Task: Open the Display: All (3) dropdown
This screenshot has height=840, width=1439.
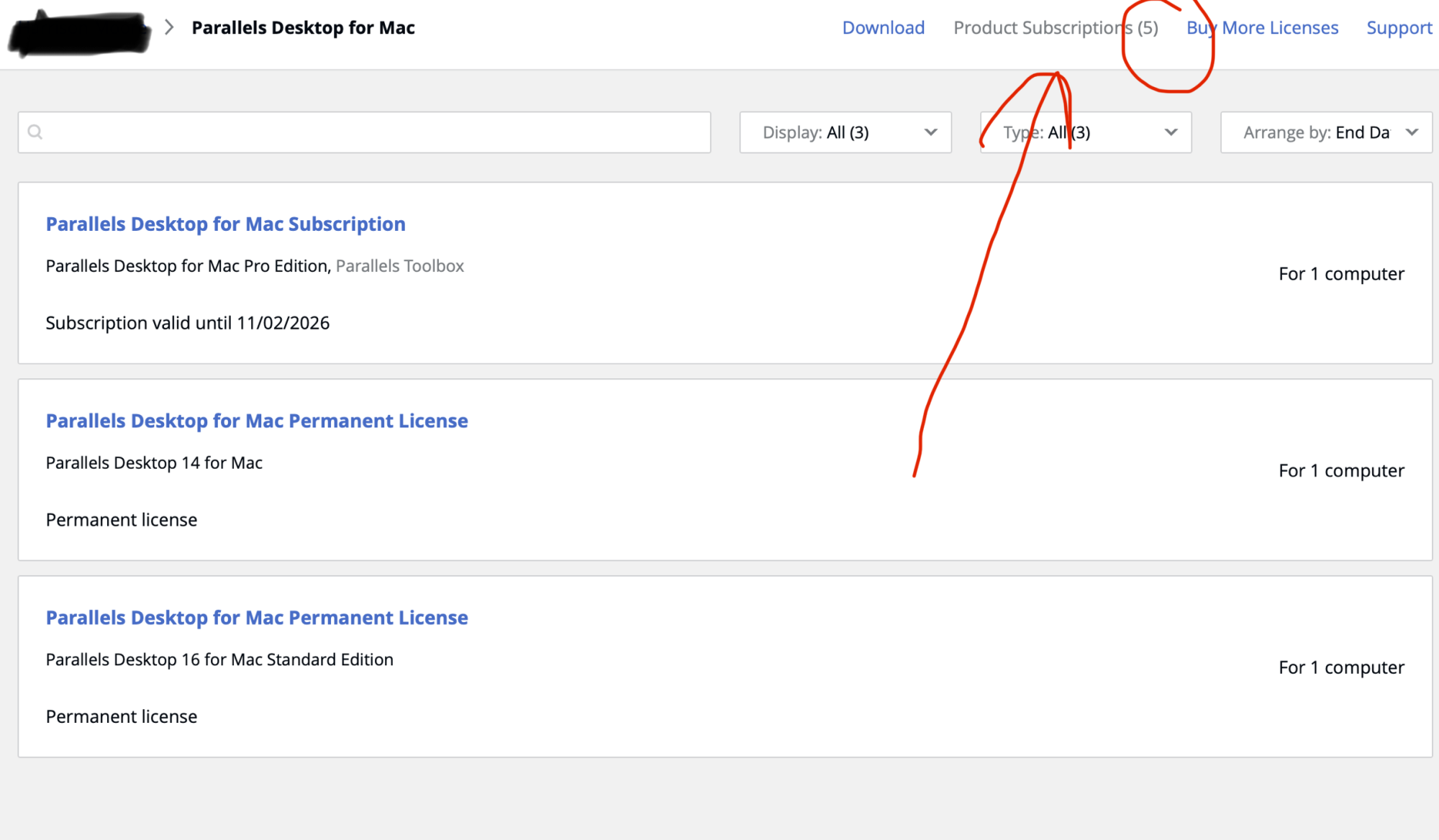Action: [845, 132]
